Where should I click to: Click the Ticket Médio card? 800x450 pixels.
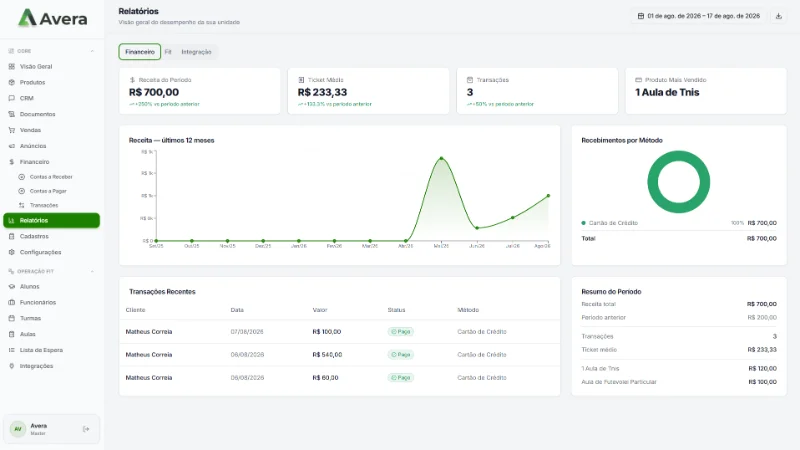[x=368, y=91]
